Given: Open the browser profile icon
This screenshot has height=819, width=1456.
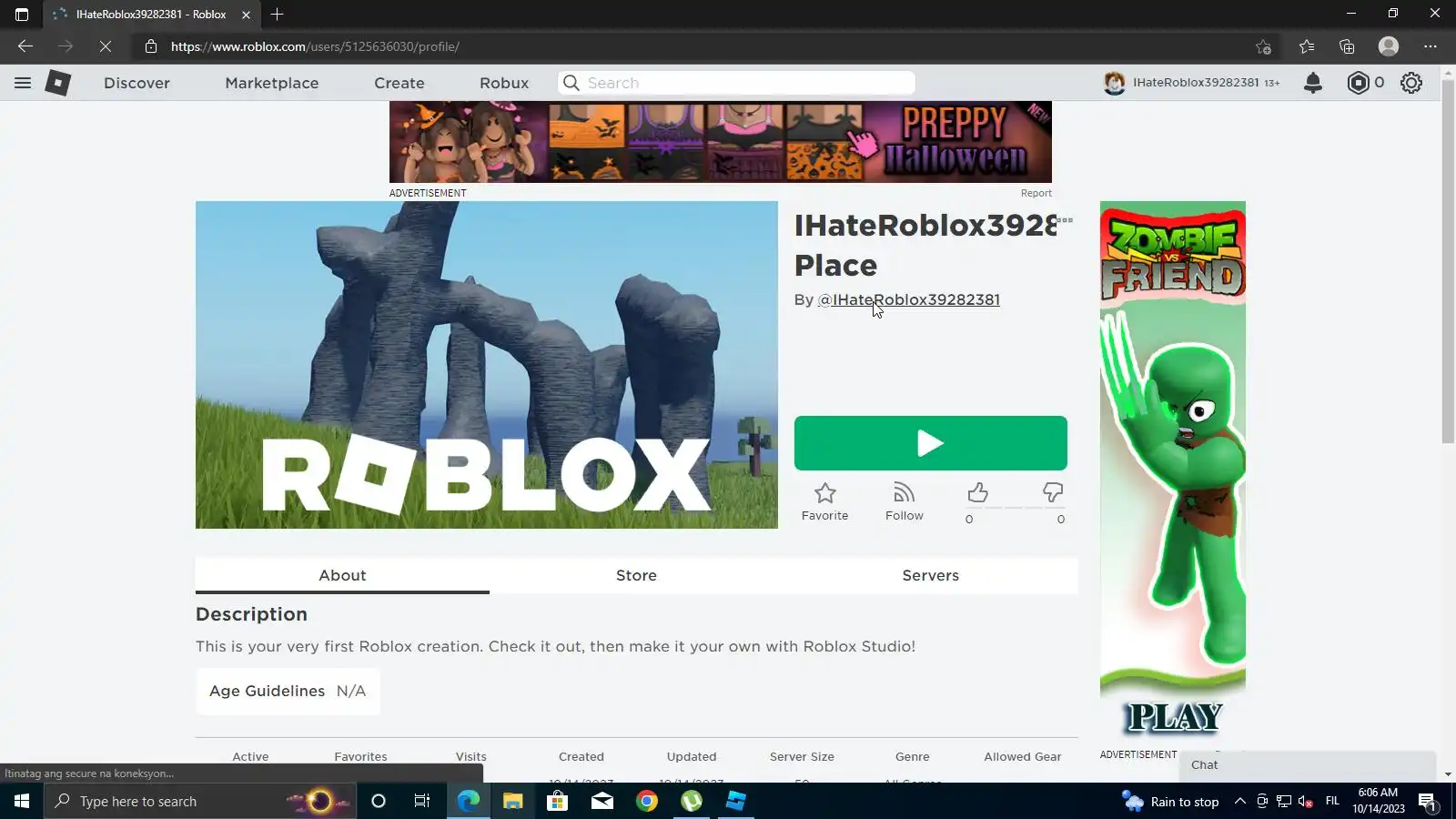Looking at the screenshot, I should pos(1389,46).
